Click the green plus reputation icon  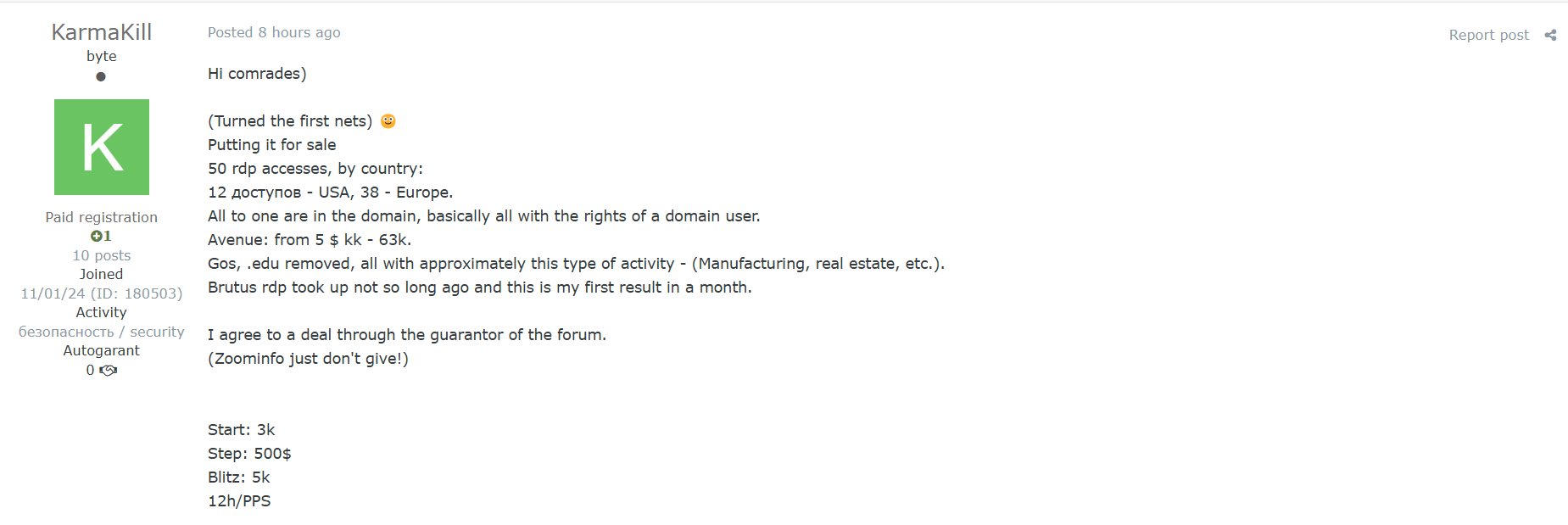(96, 236)
